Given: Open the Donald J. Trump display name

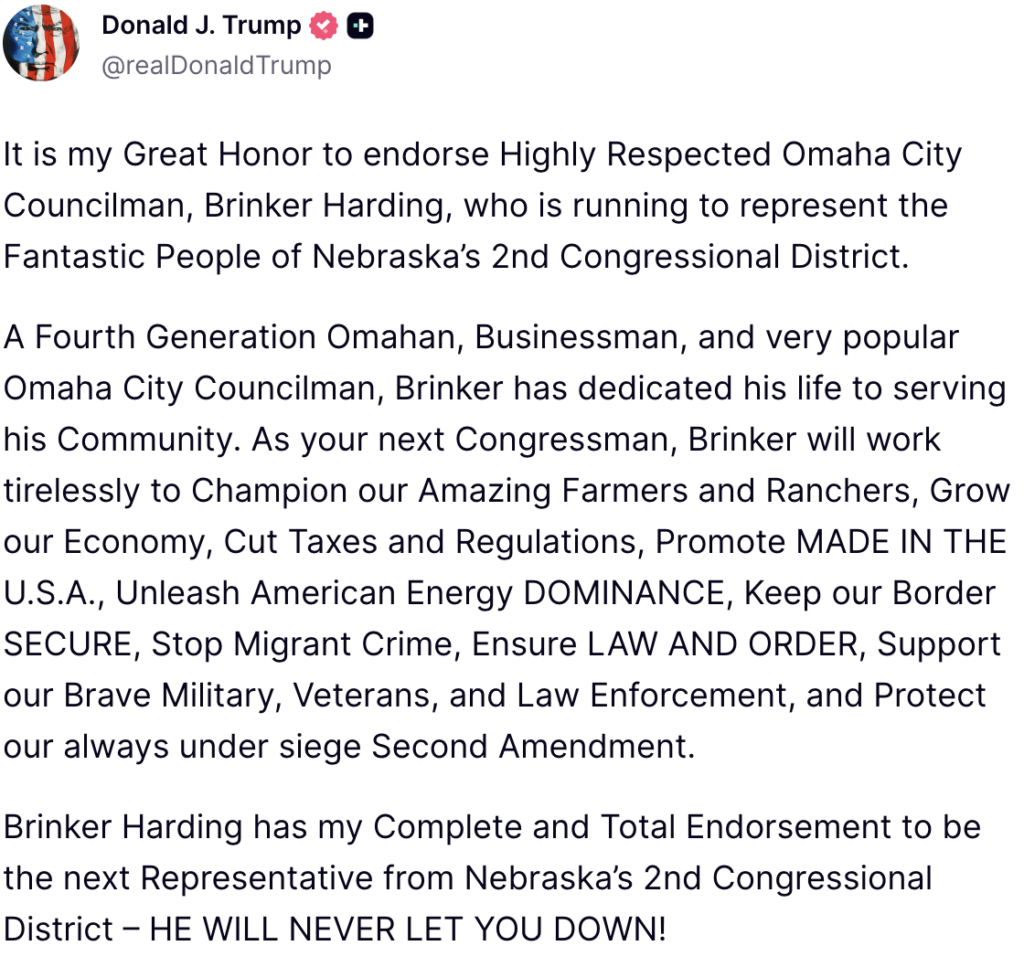Looking at the screenshot, I should 201,27.
